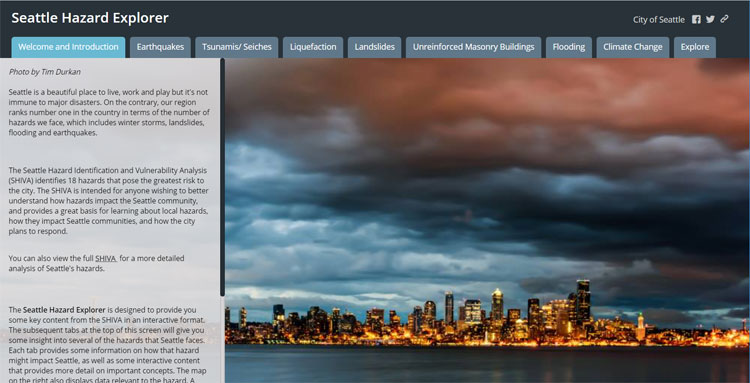Switch to the Climate Change tab

pos(633,47)
